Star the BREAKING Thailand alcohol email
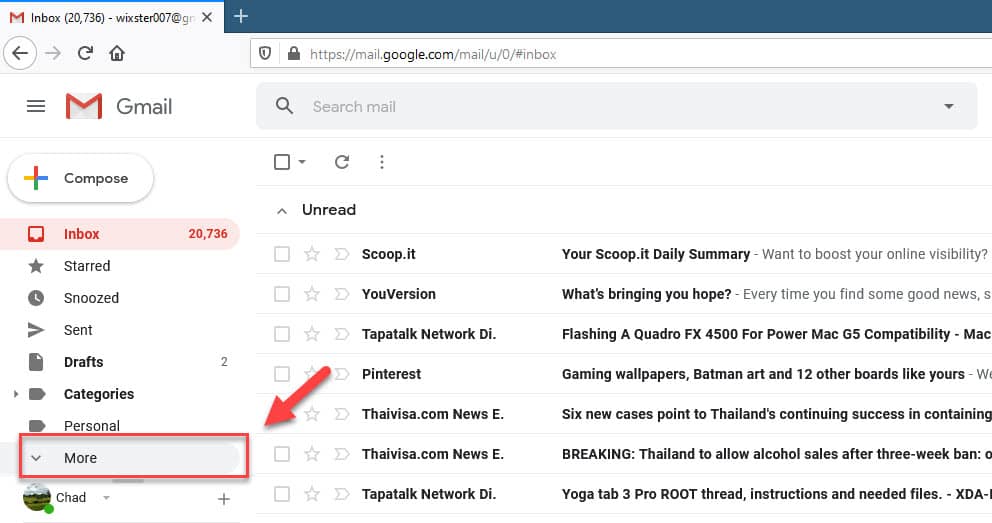This screenshot has height=523, width=992. pos(311,453)
